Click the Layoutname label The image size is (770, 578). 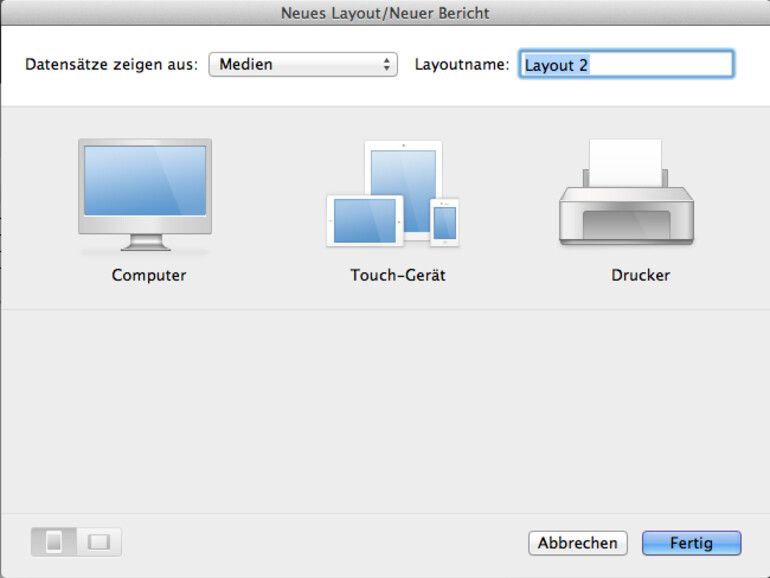(x=462, y=64)
